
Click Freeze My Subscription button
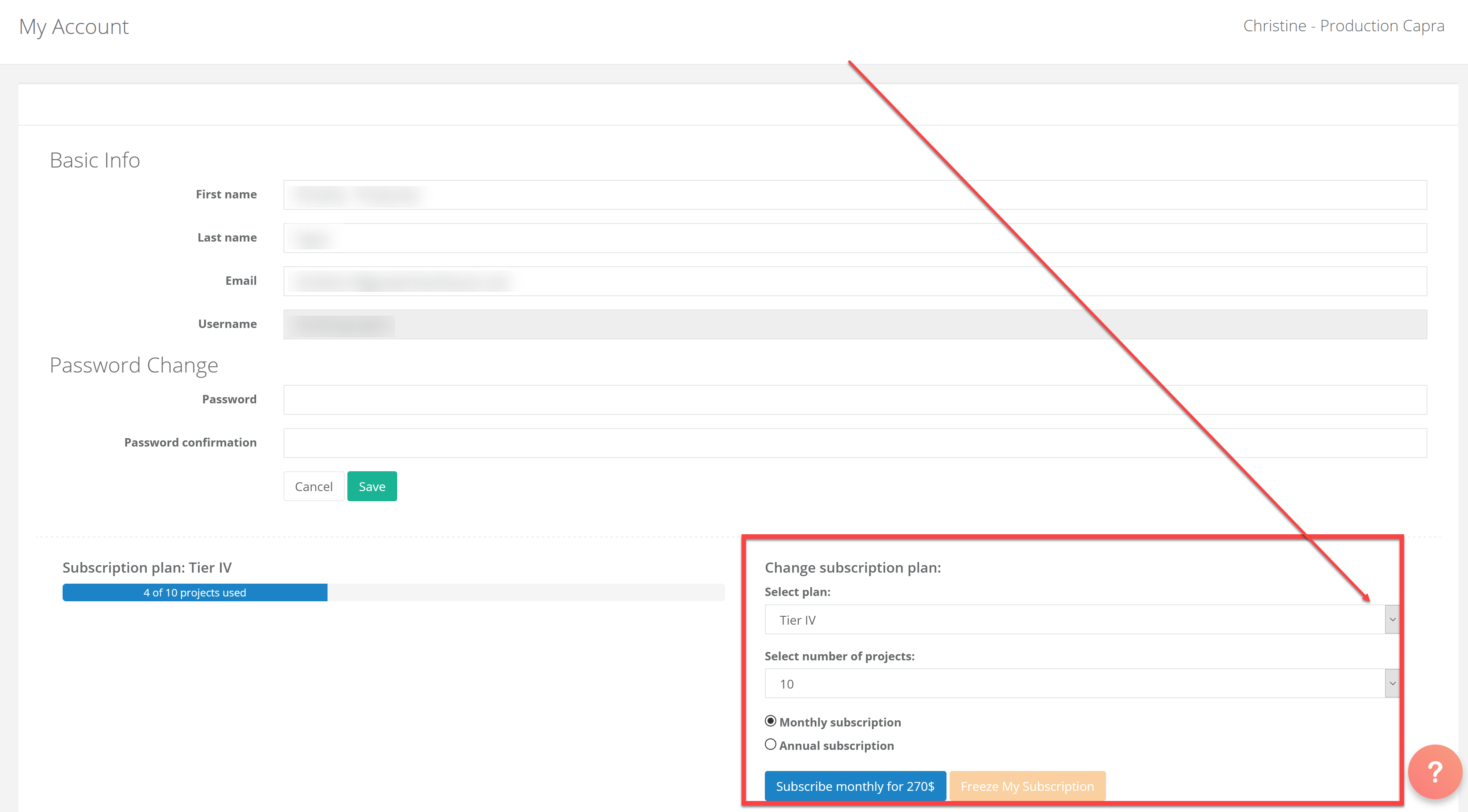pos(1027,786)
